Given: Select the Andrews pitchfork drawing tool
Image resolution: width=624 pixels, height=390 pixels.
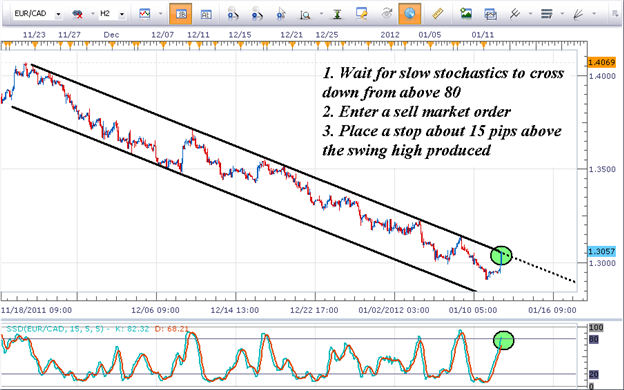Looking at the screenshot, I should 515,14.
